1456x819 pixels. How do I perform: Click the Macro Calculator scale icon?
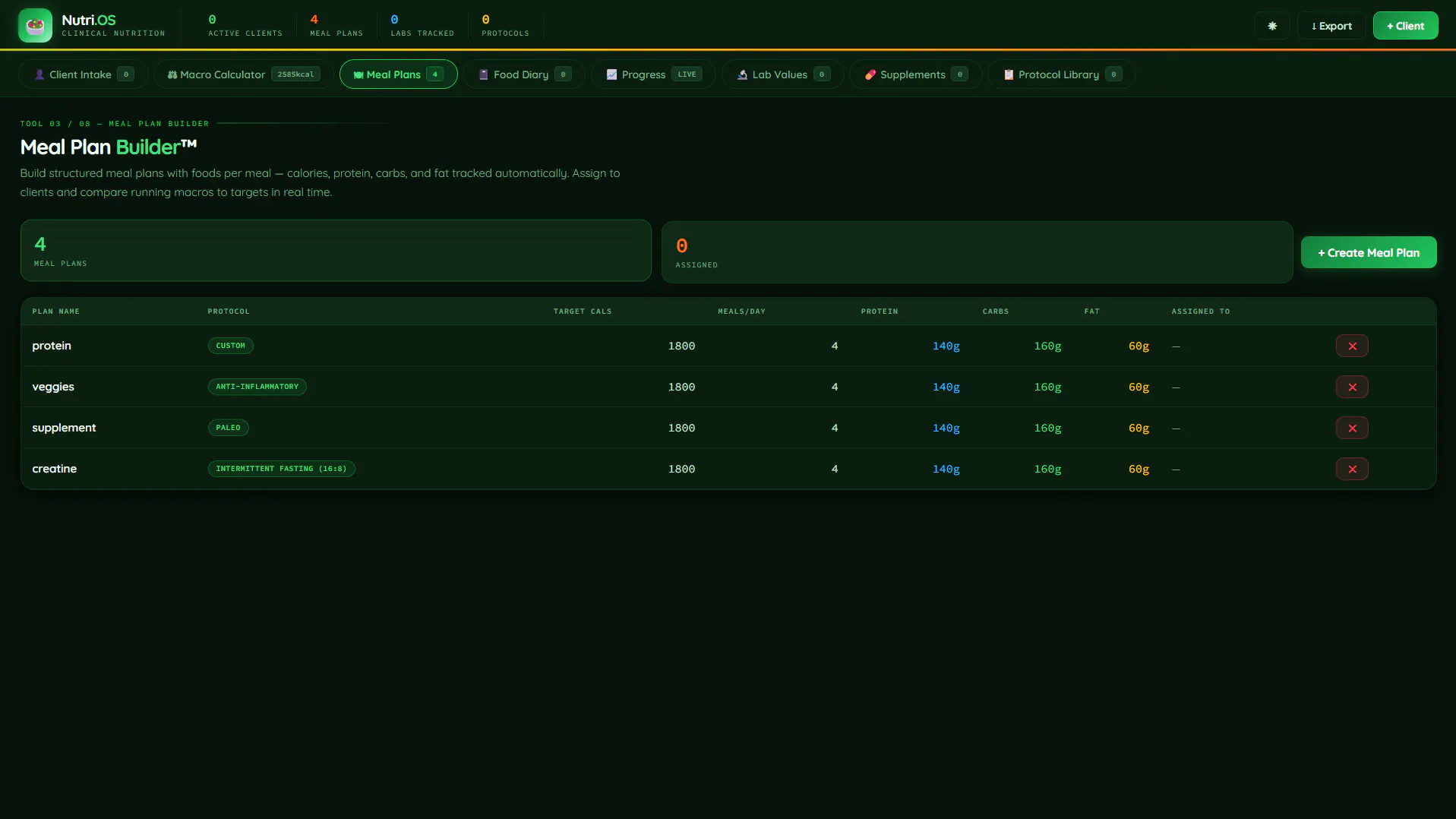[172, 74]
